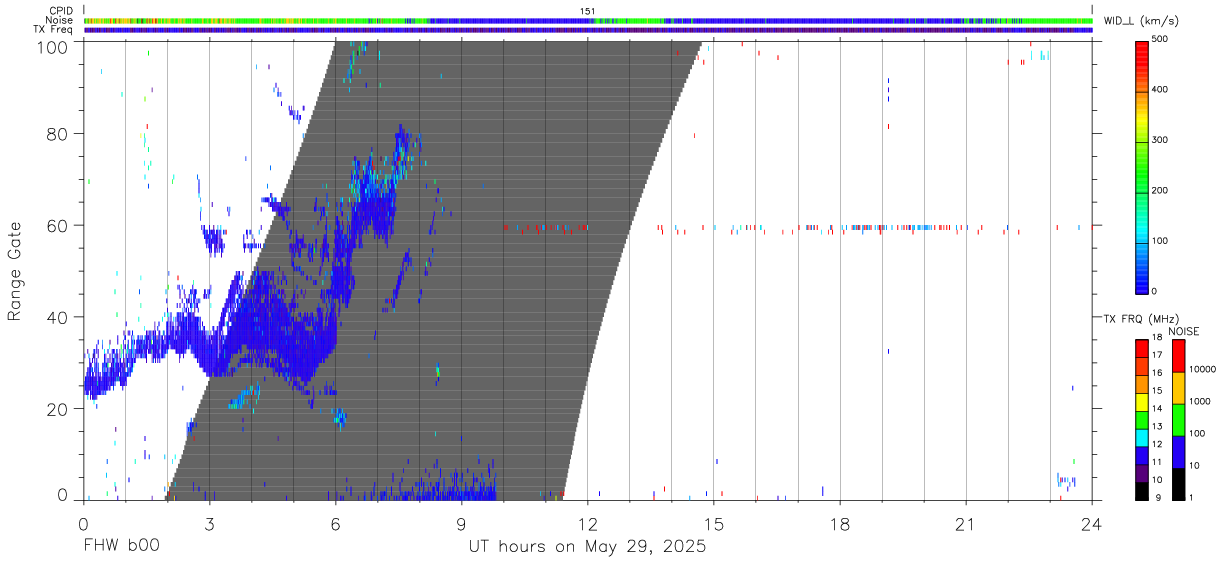Screen dimensions: 1228x567
Task: Pick the blue swatch on NOISE legend
Action: pos(1178,452)
